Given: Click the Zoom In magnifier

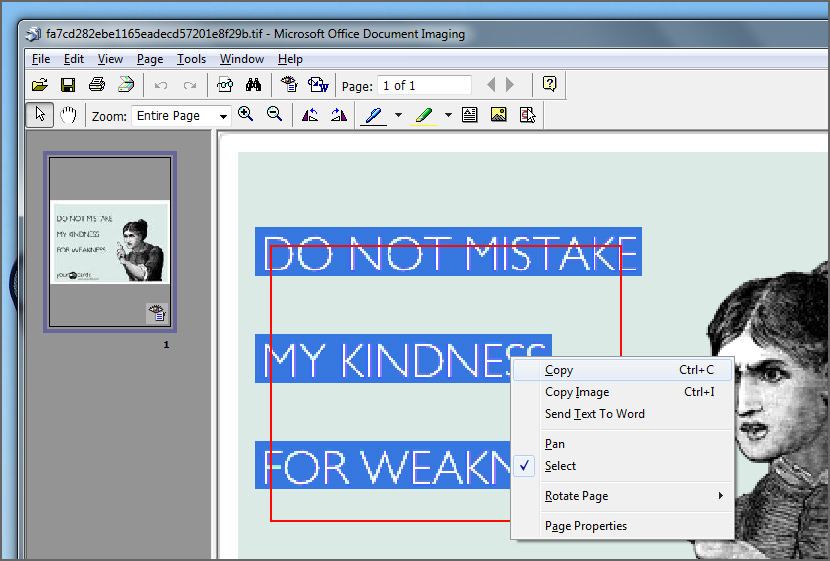Looking at the screenshot, I should pyautogui.click(x=246, y=114).
